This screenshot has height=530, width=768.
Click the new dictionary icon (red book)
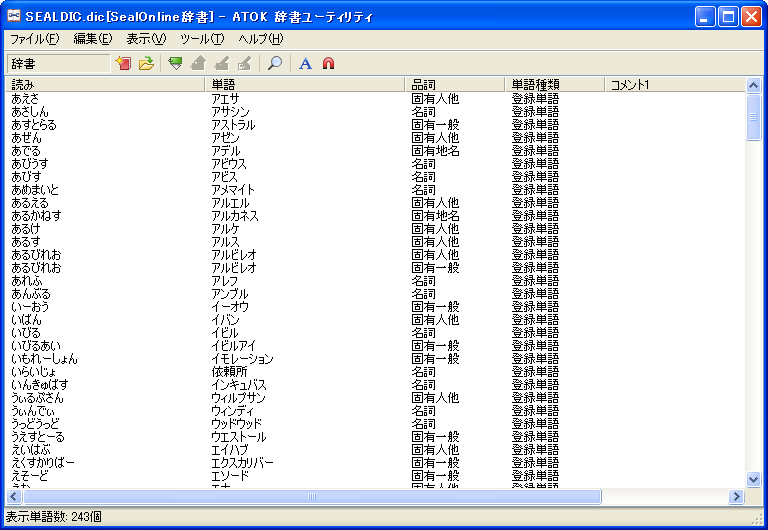tap(123, 63)
